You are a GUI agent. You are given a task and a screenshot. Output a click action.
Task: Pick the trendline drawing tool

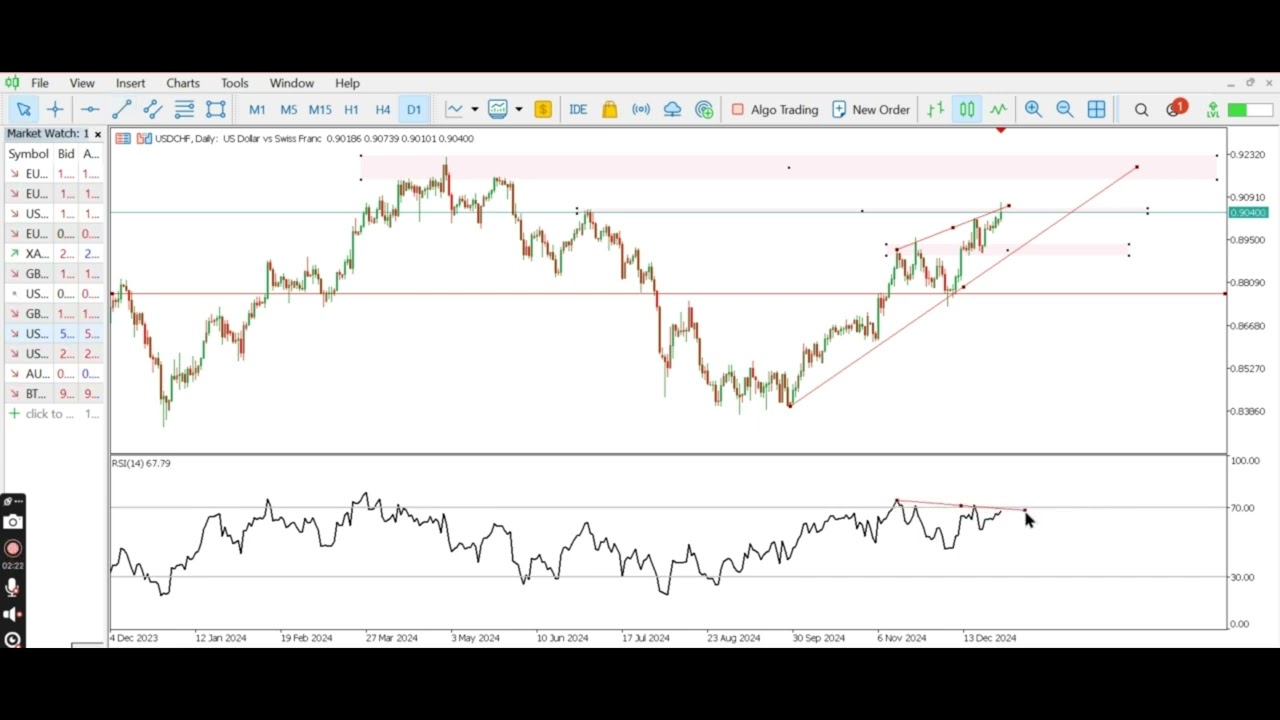coord(122,110)
